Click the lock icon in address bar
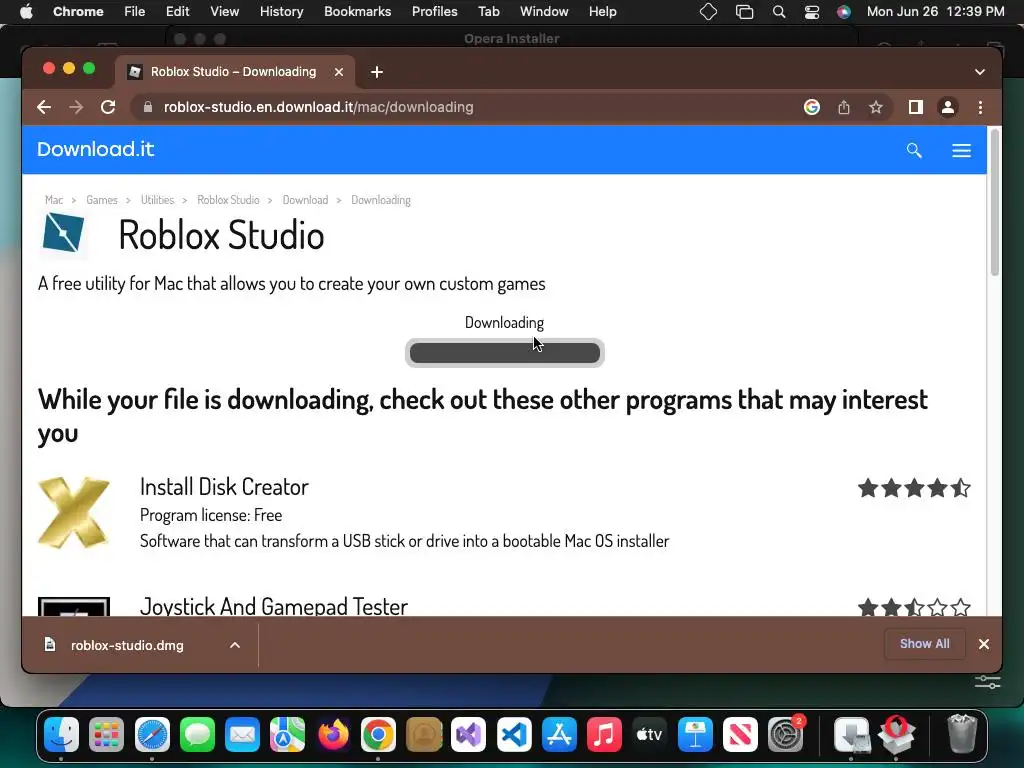 click(148, 107)
